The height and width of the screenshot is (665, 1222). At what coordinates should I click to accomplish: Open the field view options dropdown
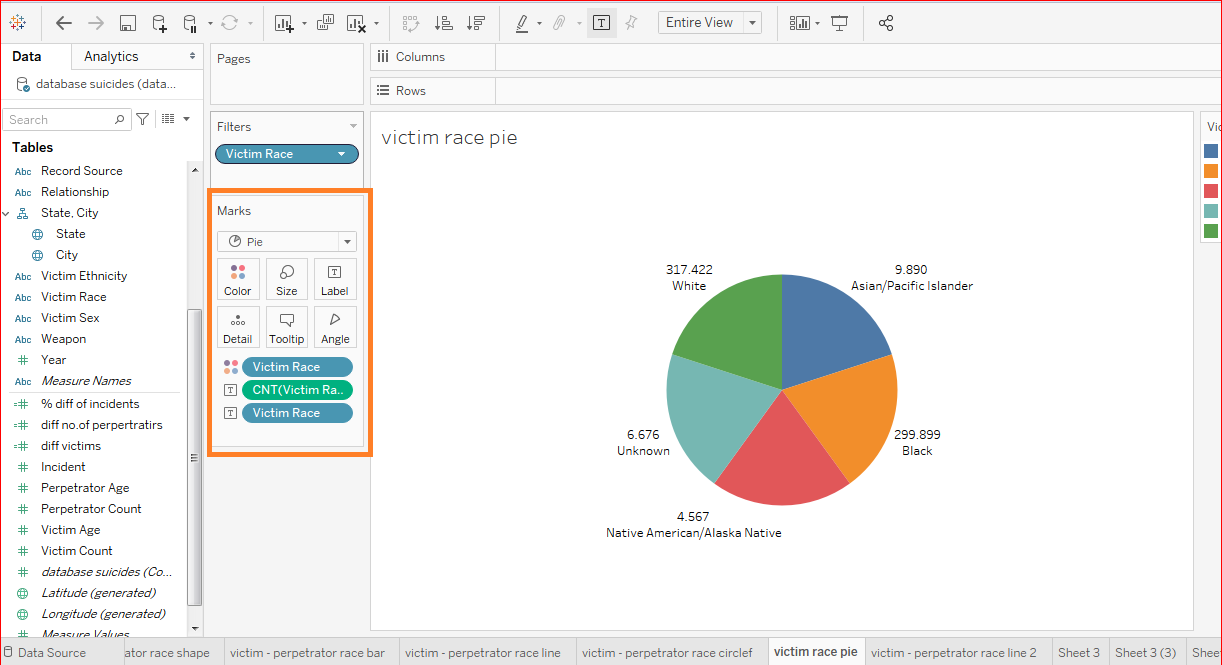175,119
